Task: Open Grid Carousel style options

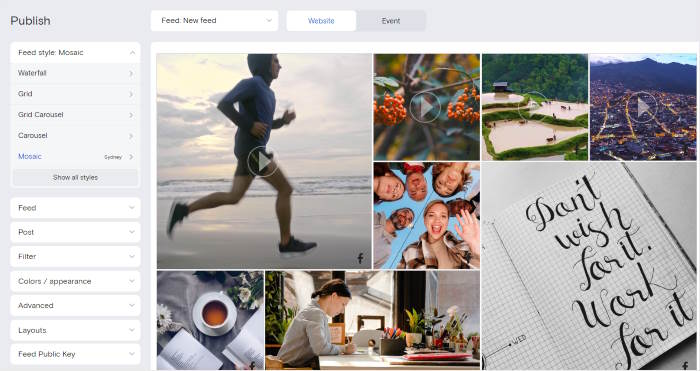Action: pos(131,115)
